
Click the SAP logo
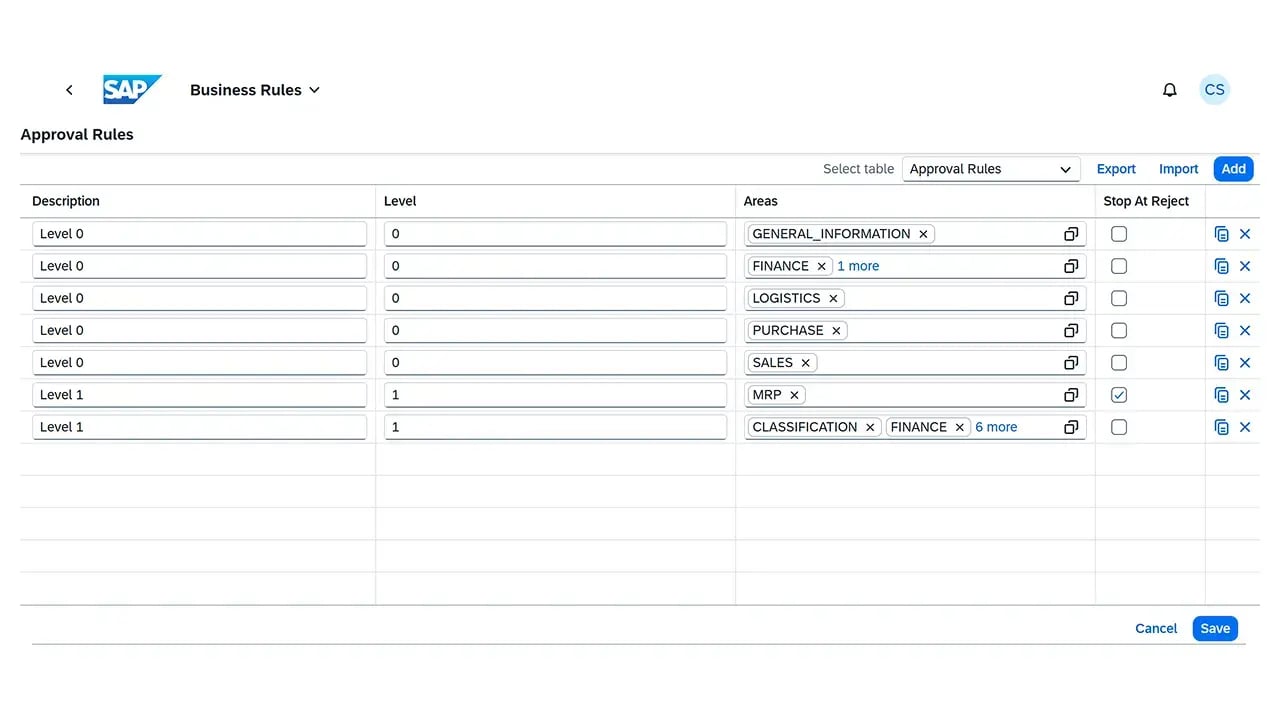(132, 90)
